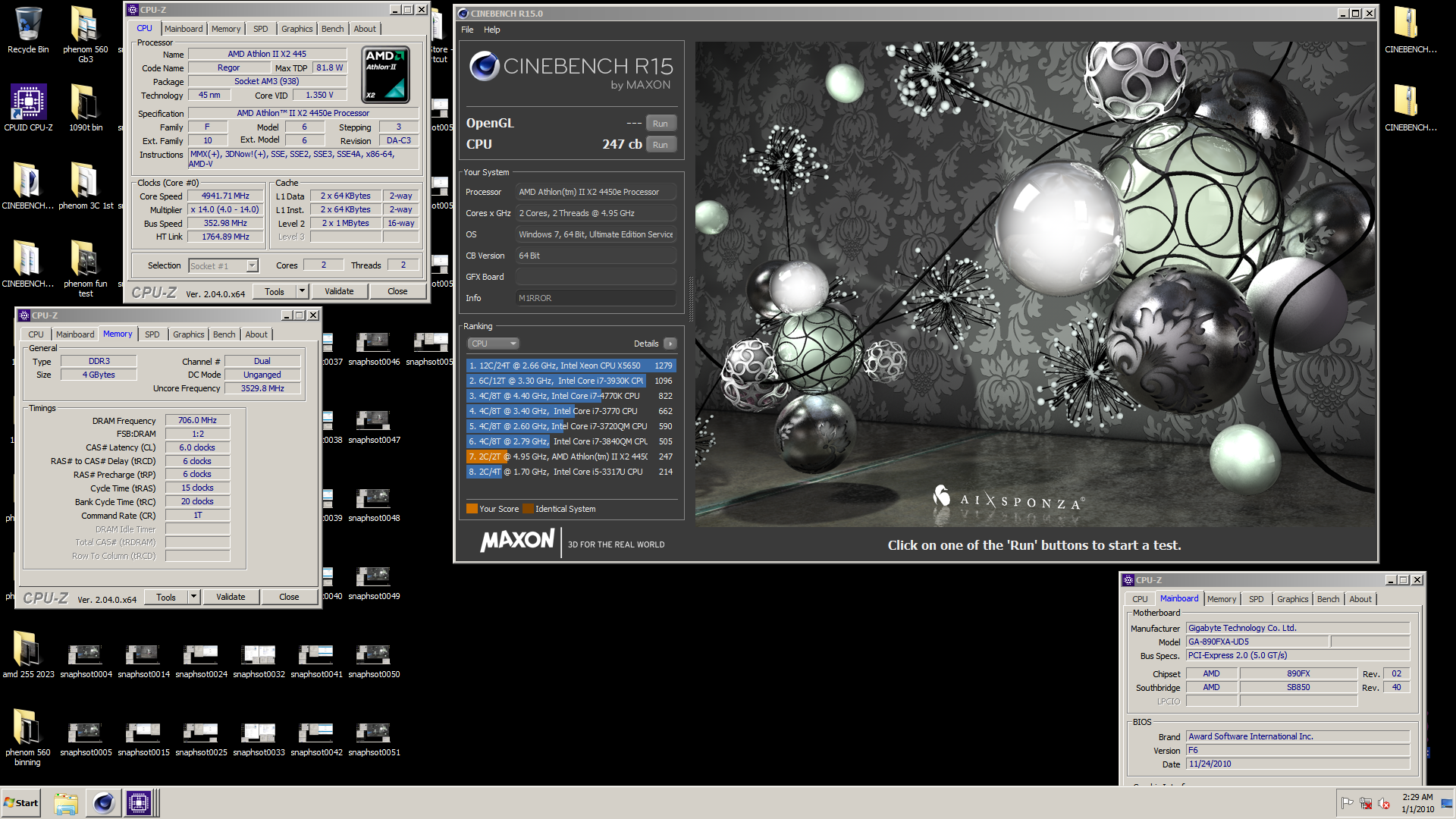This screenshot has height=819, width=1456.
Task: Click Validate in the top CPU-Z window
Action: (x=339, y=291)
